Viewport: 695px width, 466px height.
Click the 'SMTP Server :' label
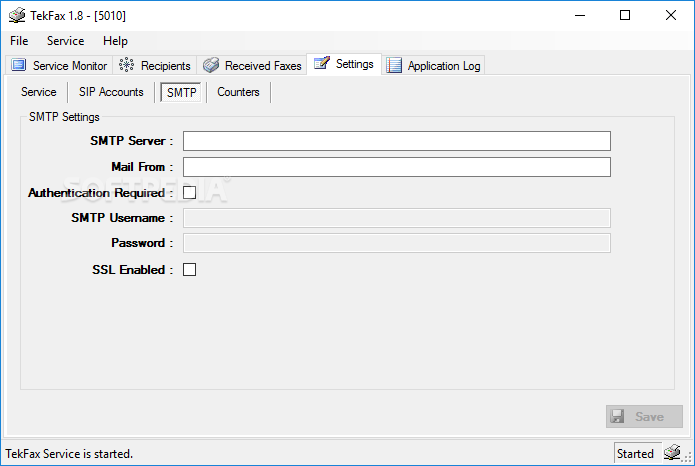pos(132,141)
